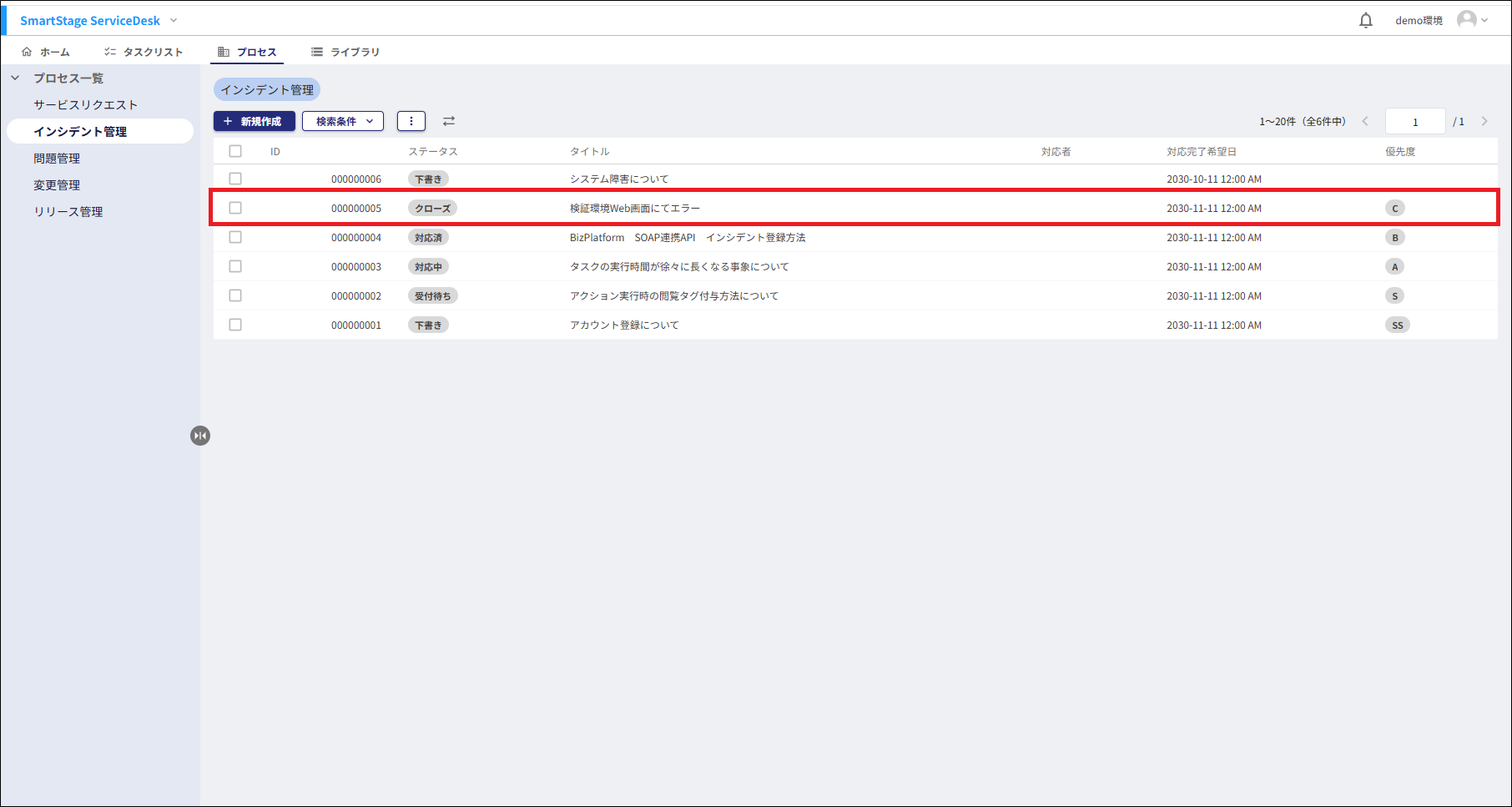Go to next page arrow
The width and height of the screenshot is (1512, 807).
point(1484,121)
